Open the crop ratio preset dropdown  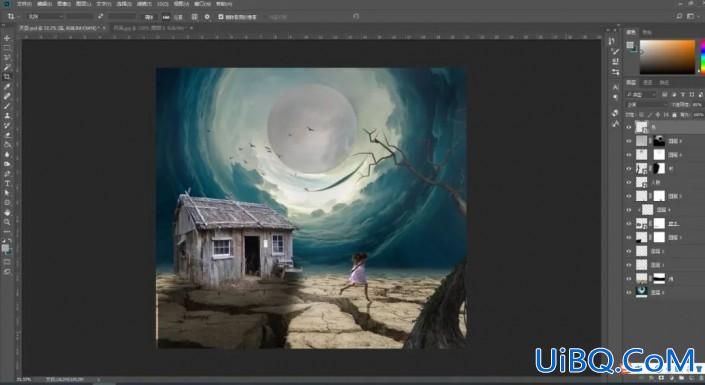(x=45, y=17)
